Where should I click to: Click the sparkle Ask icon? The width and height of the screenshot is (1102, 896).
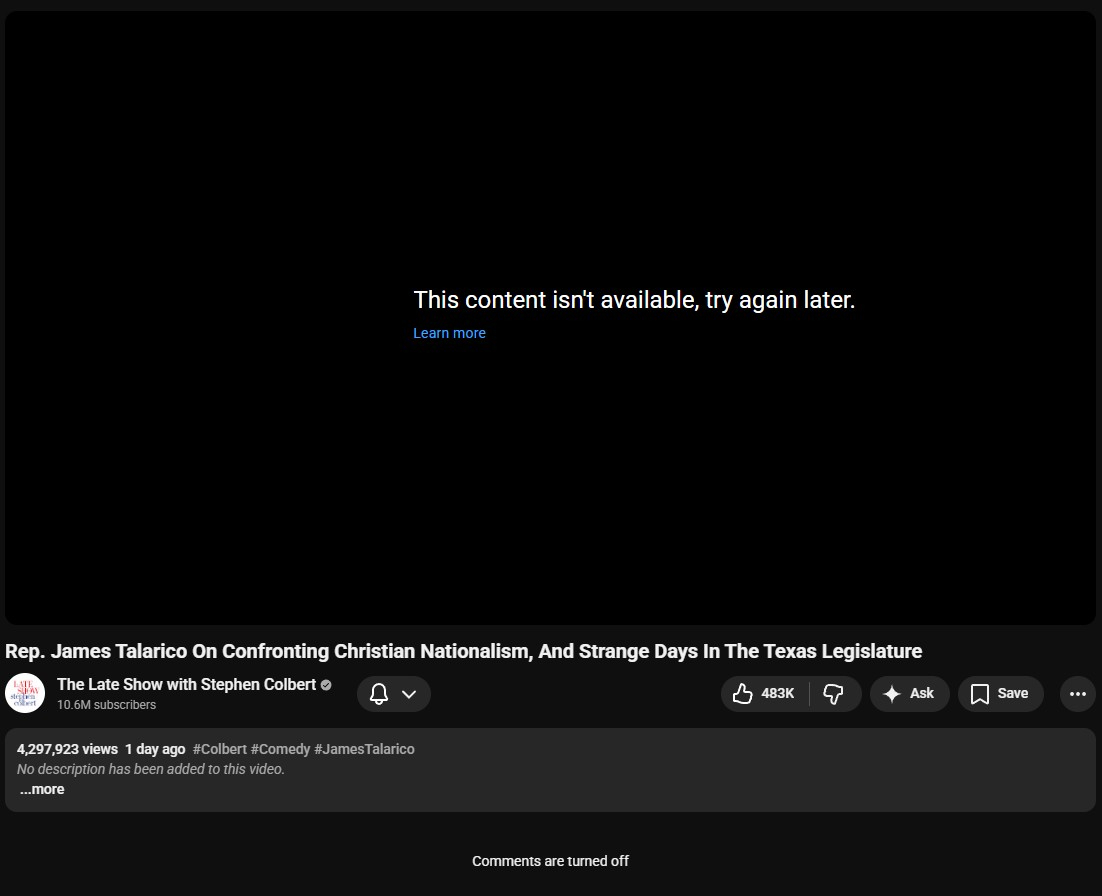click(892, 694)
